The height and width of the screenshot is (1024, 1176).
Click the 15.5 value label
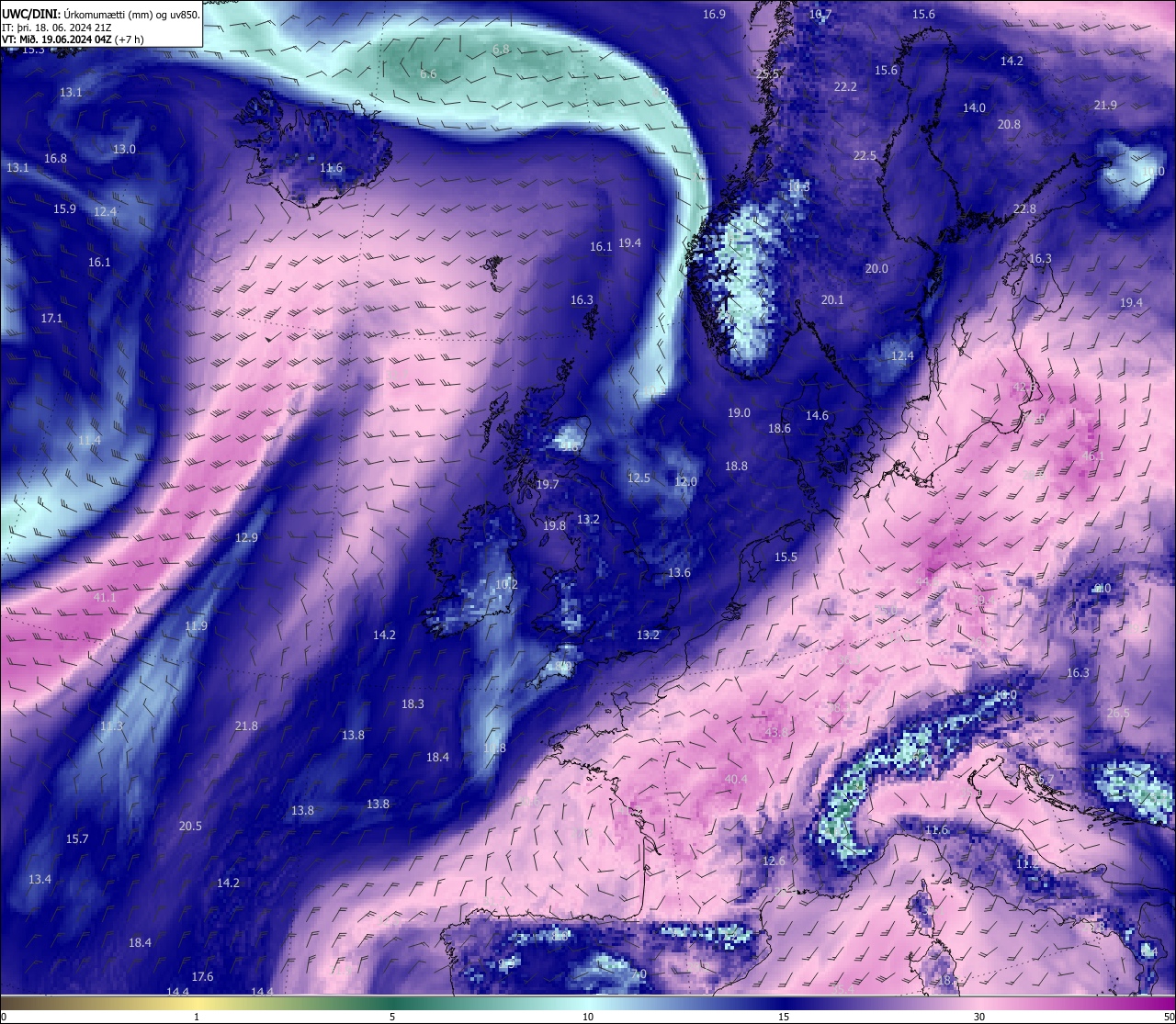(x=786, y=557)
